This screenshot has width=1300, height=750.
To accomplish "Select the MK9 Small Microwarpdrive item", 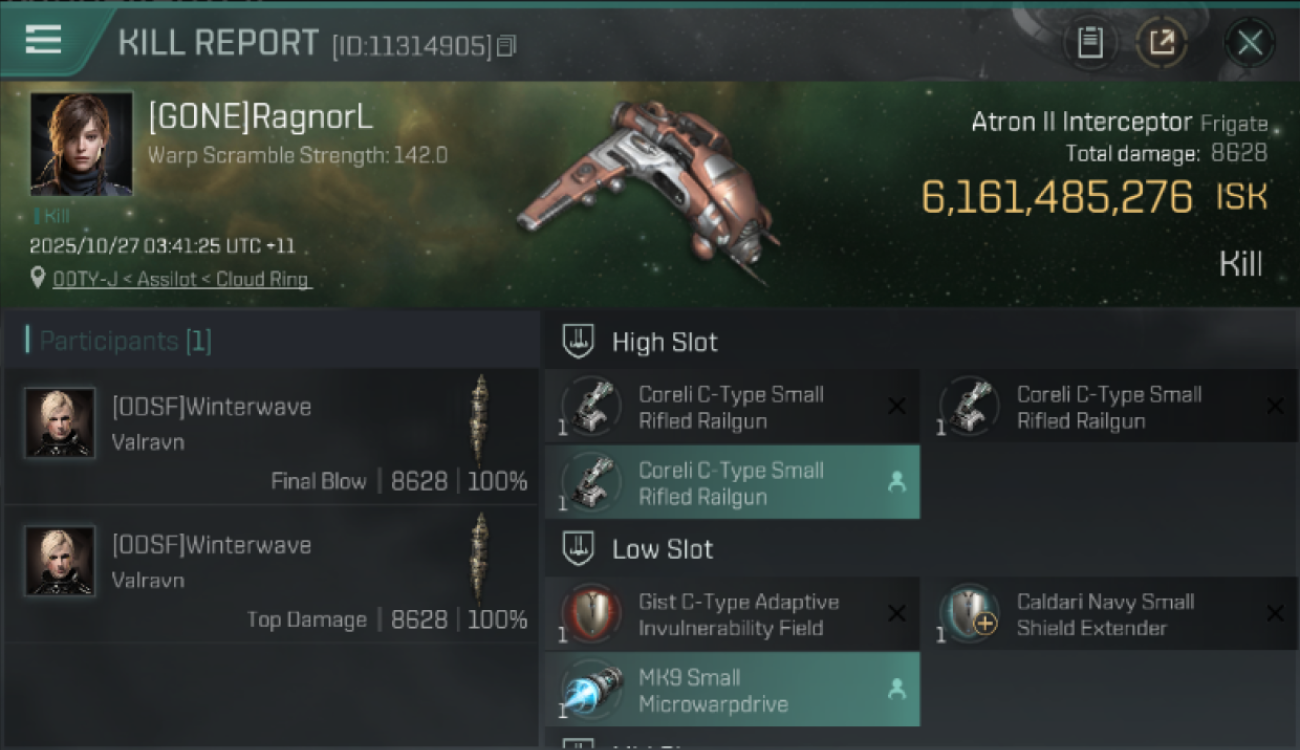I will (x=732, y=690).
